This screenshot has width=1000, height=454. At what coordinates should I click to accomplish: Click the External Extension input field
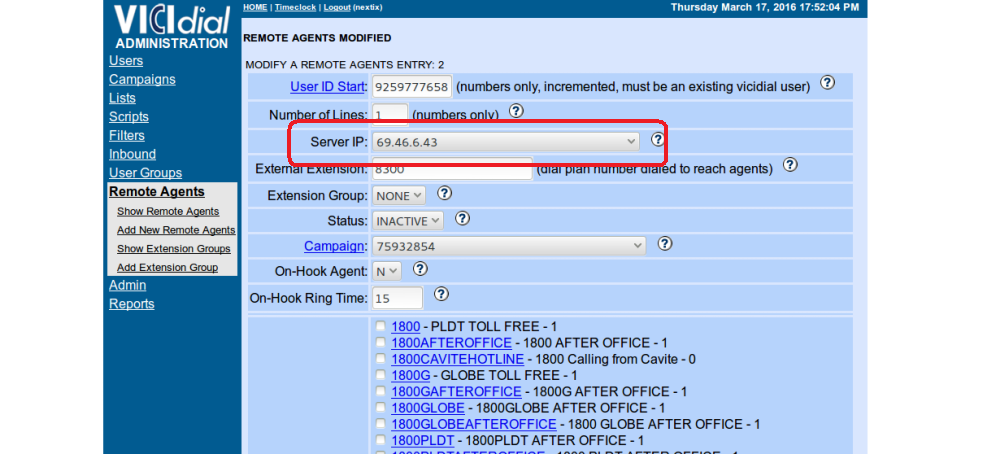click(452, 169)
